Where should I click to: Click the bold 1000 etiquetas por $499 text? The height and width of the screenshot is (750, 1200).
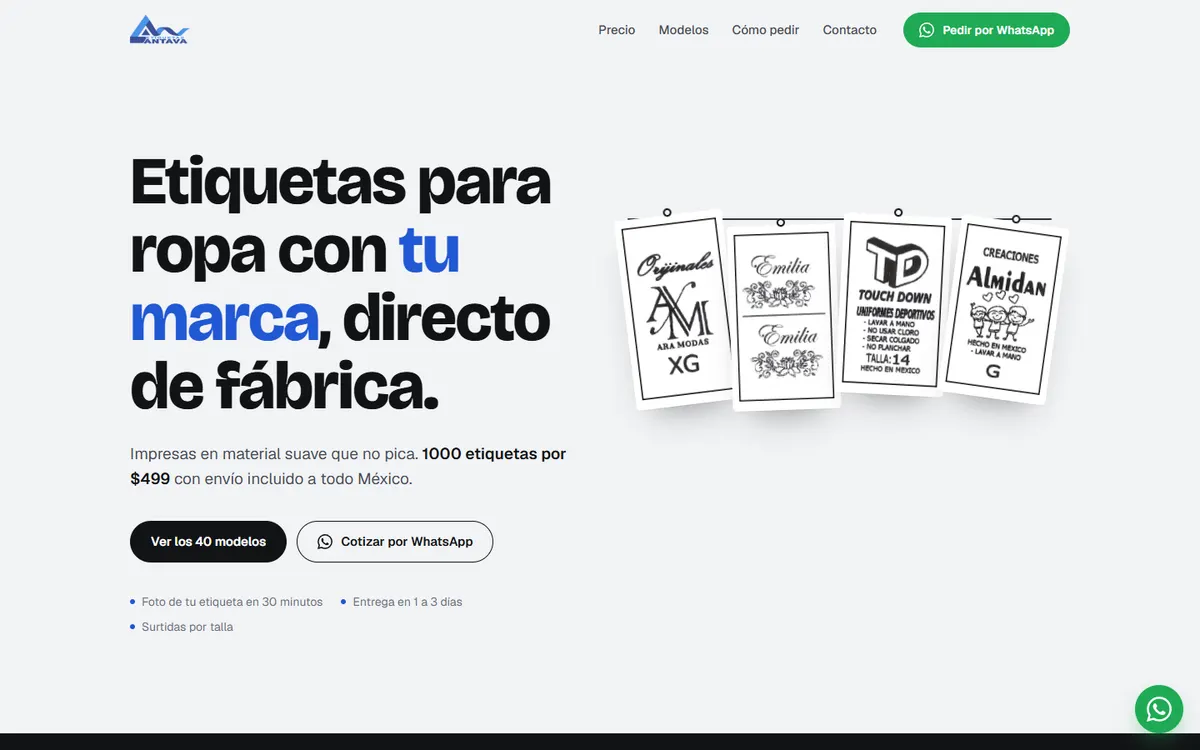[x=348, y=466]
